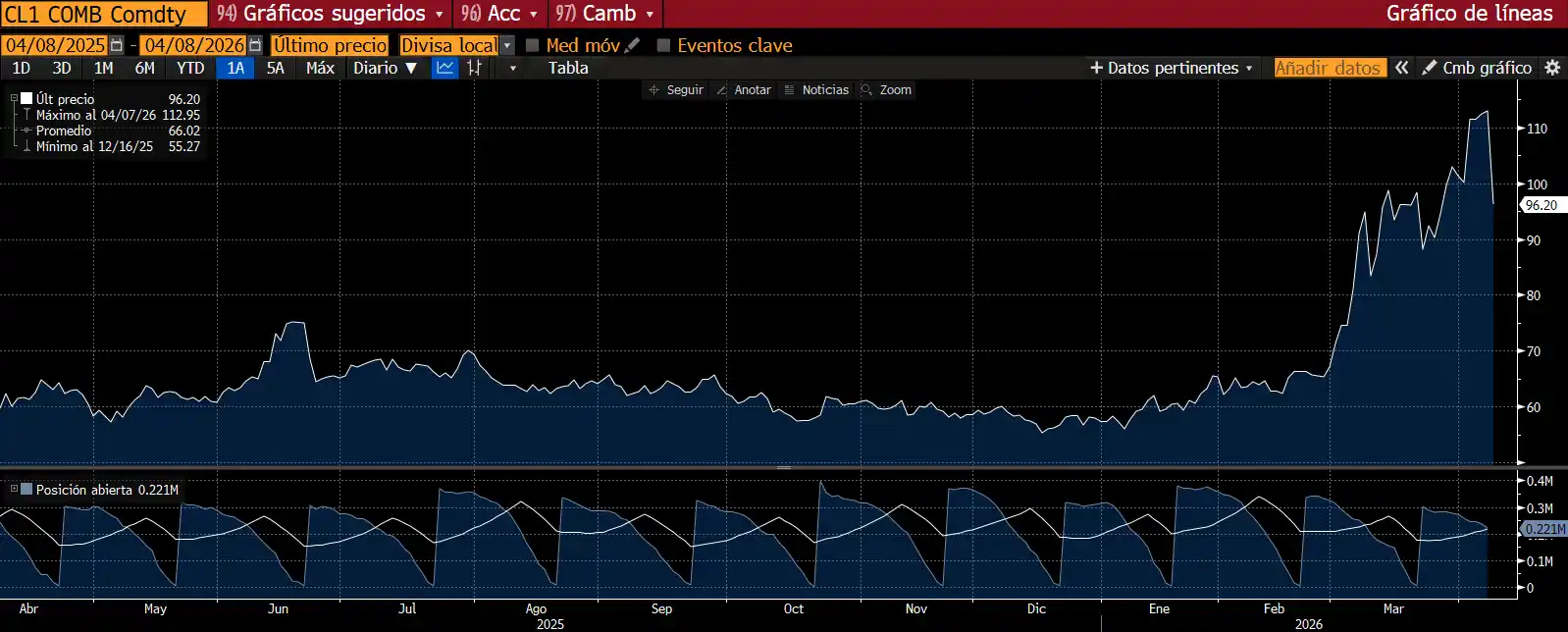Click the Últ precio white color swatch
Image resolution: width=1568 pixels, height=632 pixels.
pyautogui.click(x=26, y=98)
